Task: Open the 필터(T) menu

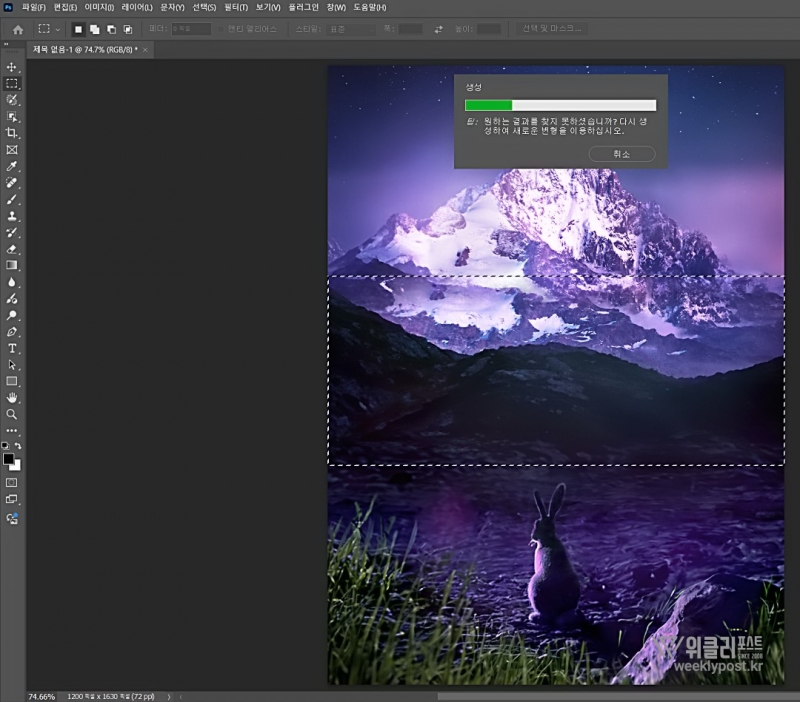Action: click(236, 7)
